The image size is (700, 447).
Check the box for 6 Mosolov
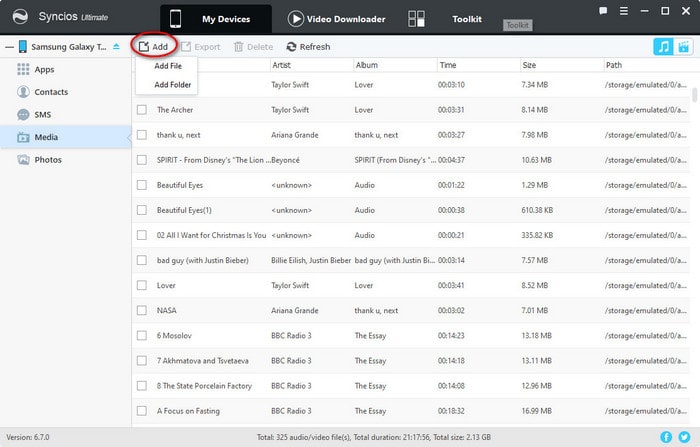pos(142,335)
